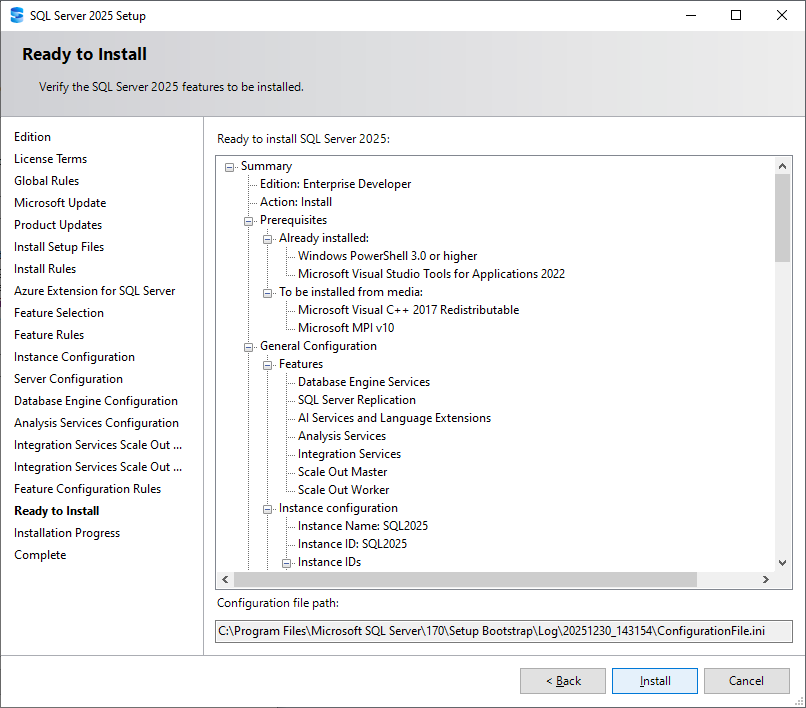Select the Database Engine Configuration step
The height and width of the screenshot is (708, 806).
[96, 401]
